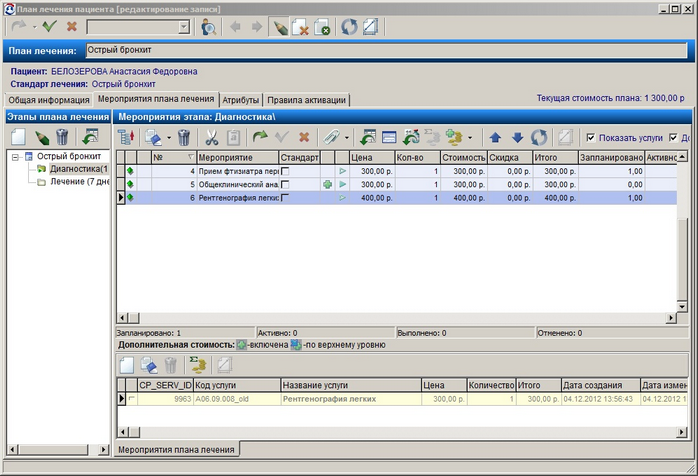This screenshot has height=476, width=698.
Task: Click the blue window form icon in activities toolbar
Action: click(x=389, y=138)
